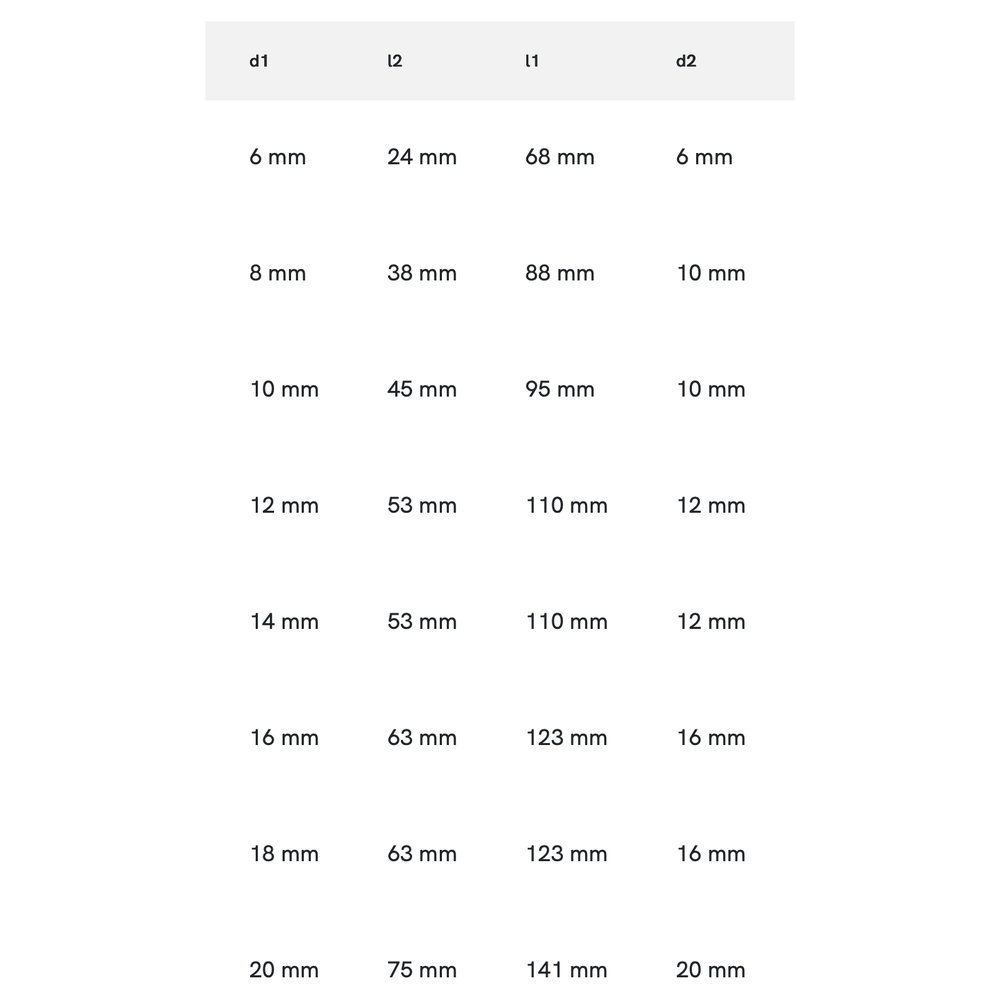Click the d2 column header
Viewport: 1000px width, 1000px height.
[686, 61]
